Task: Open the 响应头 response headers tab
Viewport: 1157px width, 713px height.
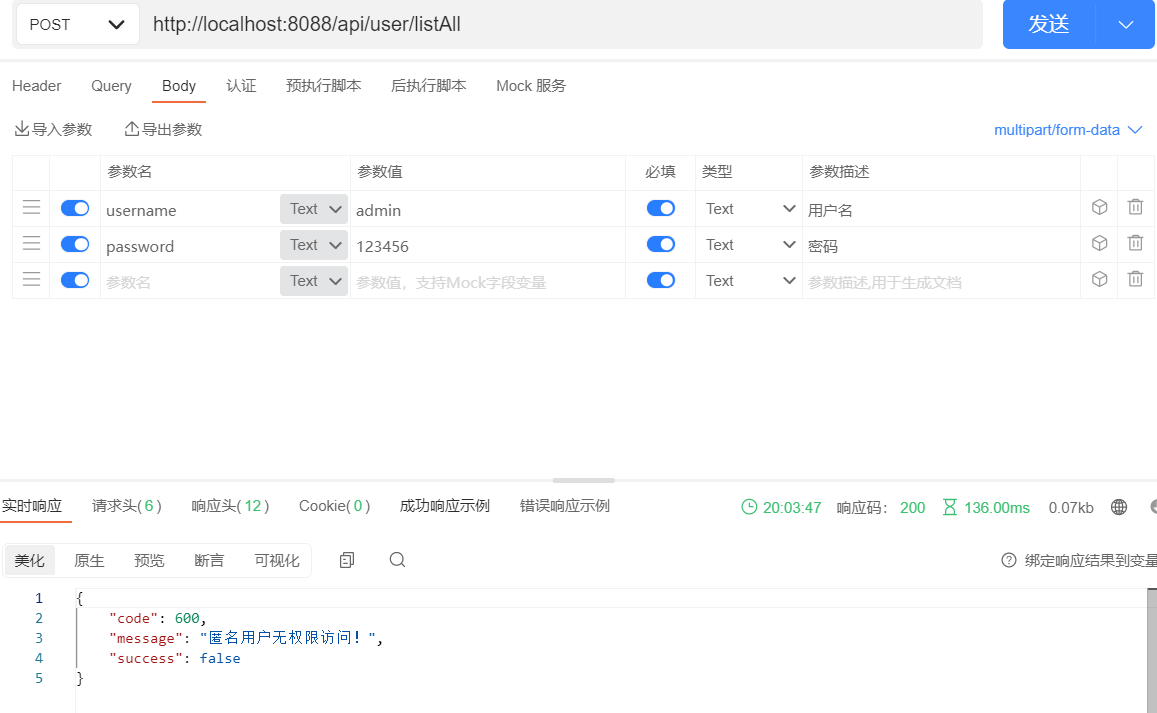Action: (230, 506)
